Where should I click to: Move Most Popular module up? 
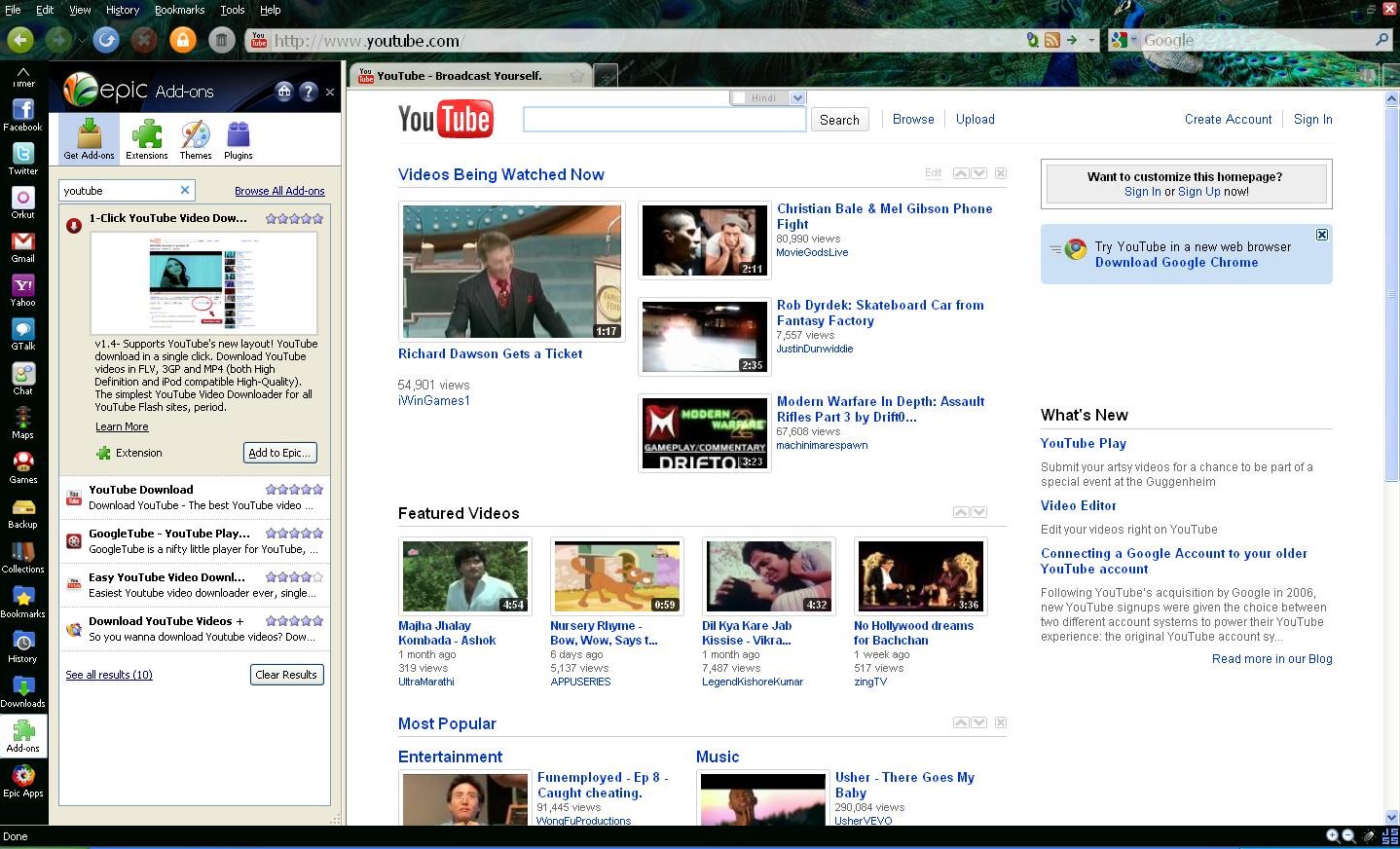[x=961, y=722]
